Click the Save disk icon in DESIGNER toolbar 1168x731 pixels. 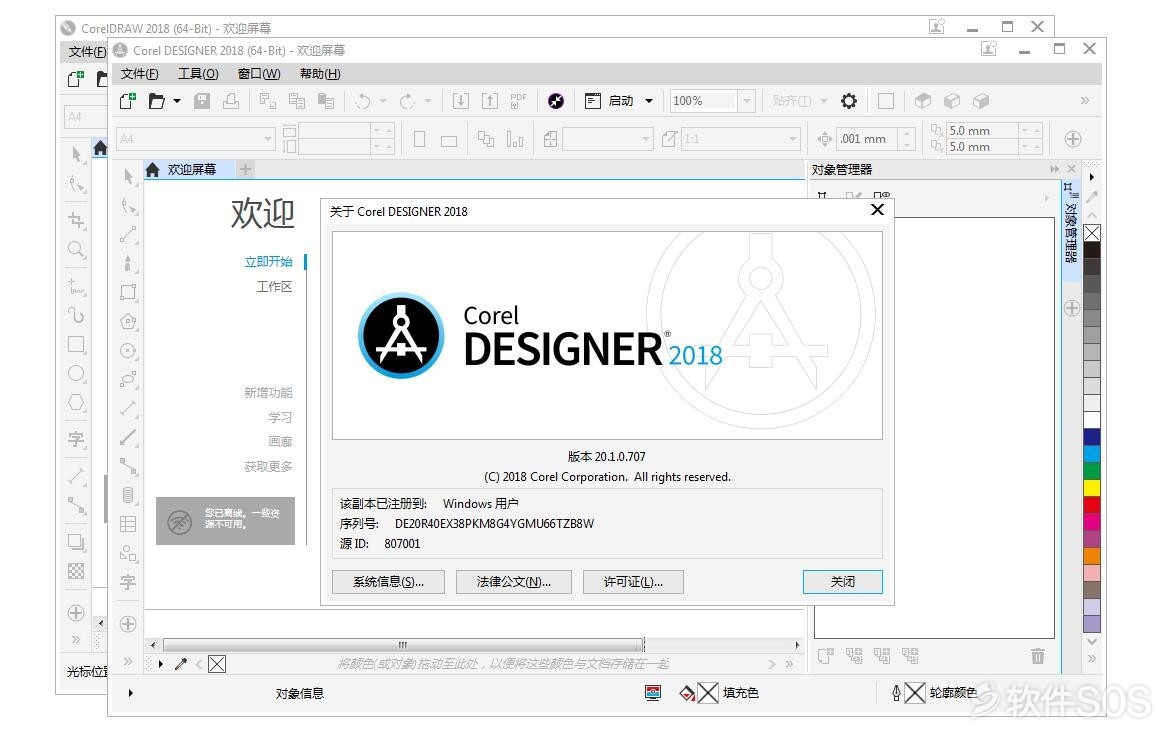202,101
